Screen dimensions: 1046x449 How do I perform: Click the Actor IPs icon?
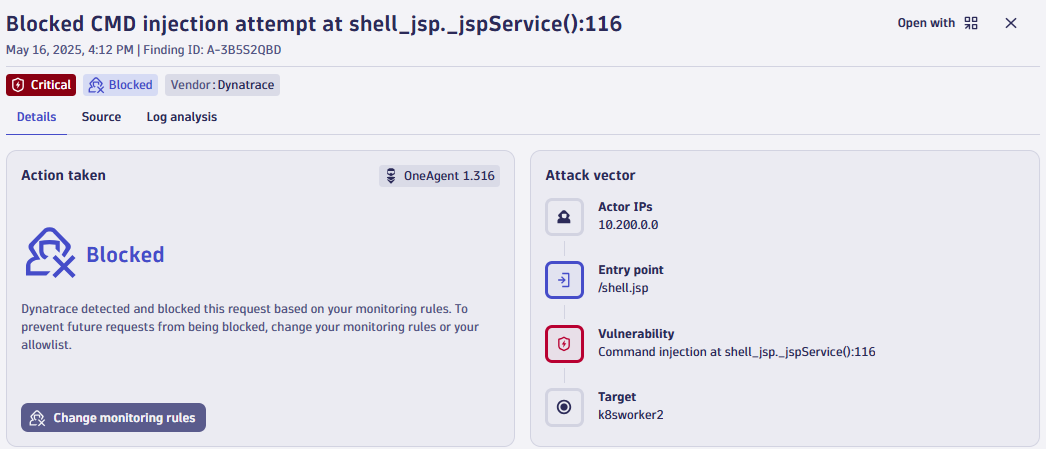[564, 217]
